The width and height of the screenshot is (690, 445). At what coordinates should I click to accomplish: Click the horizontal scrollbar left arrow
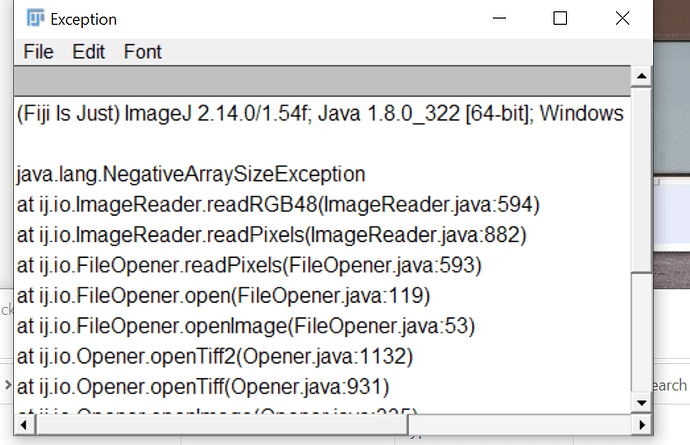24,425
